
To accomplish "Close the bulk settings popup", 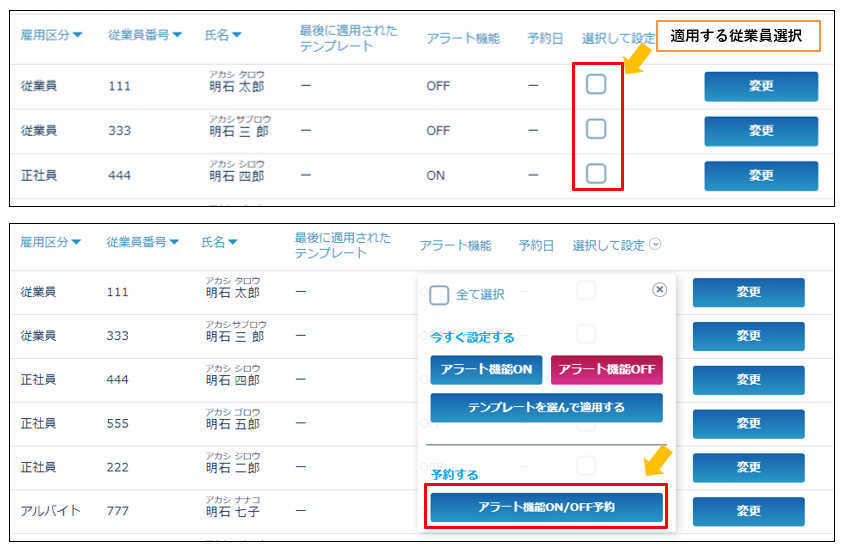I will [x=659, y=290].
